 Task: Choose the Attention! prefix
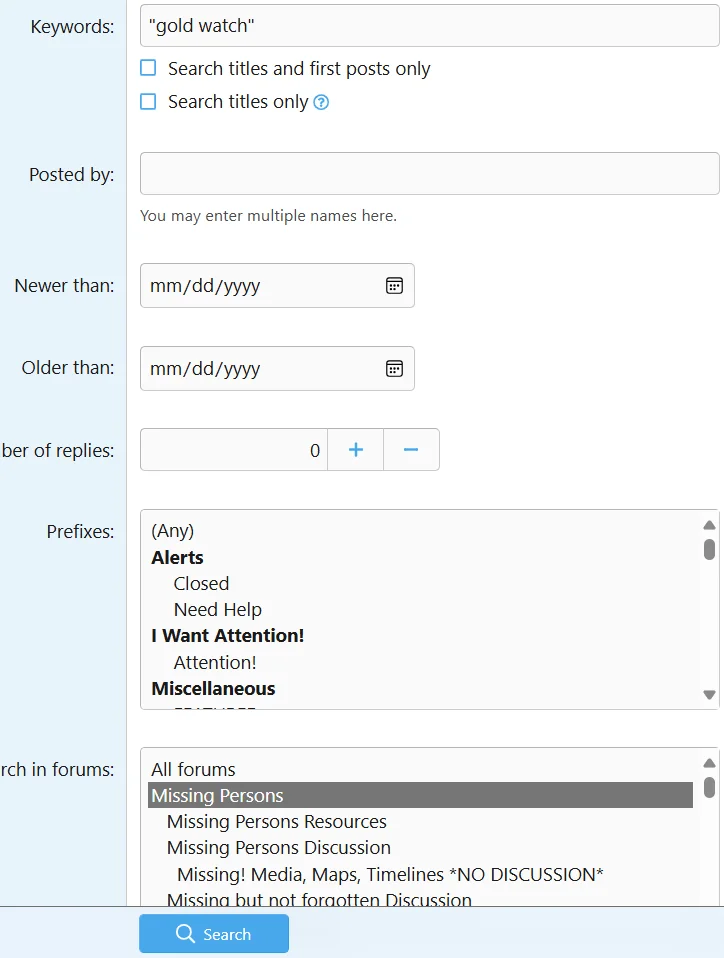tap(214, 662)
